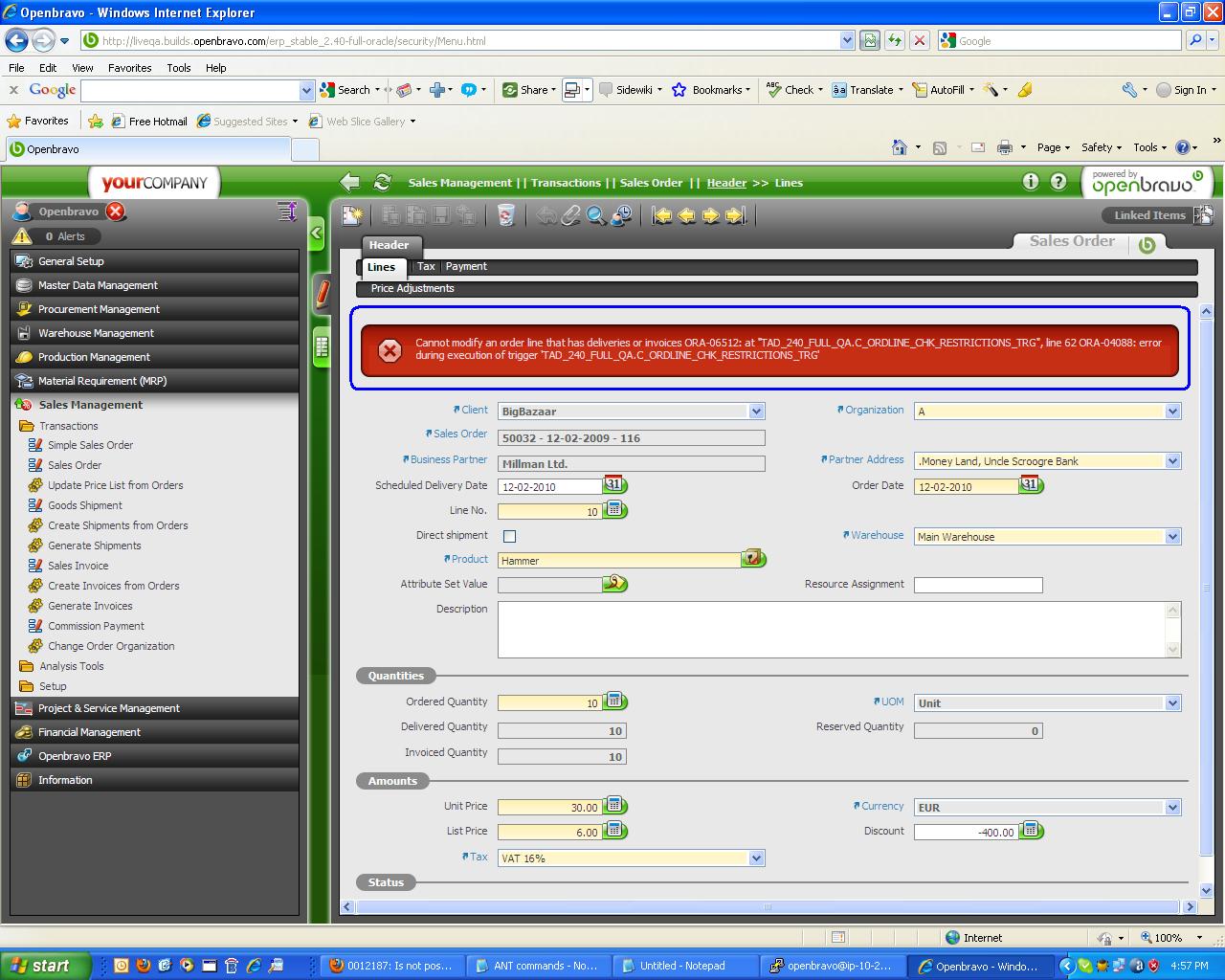The height and width of the screenshot is (980, 1225).
Task: Open calculator for Ordered Quantity
Action: coord(615,702)
